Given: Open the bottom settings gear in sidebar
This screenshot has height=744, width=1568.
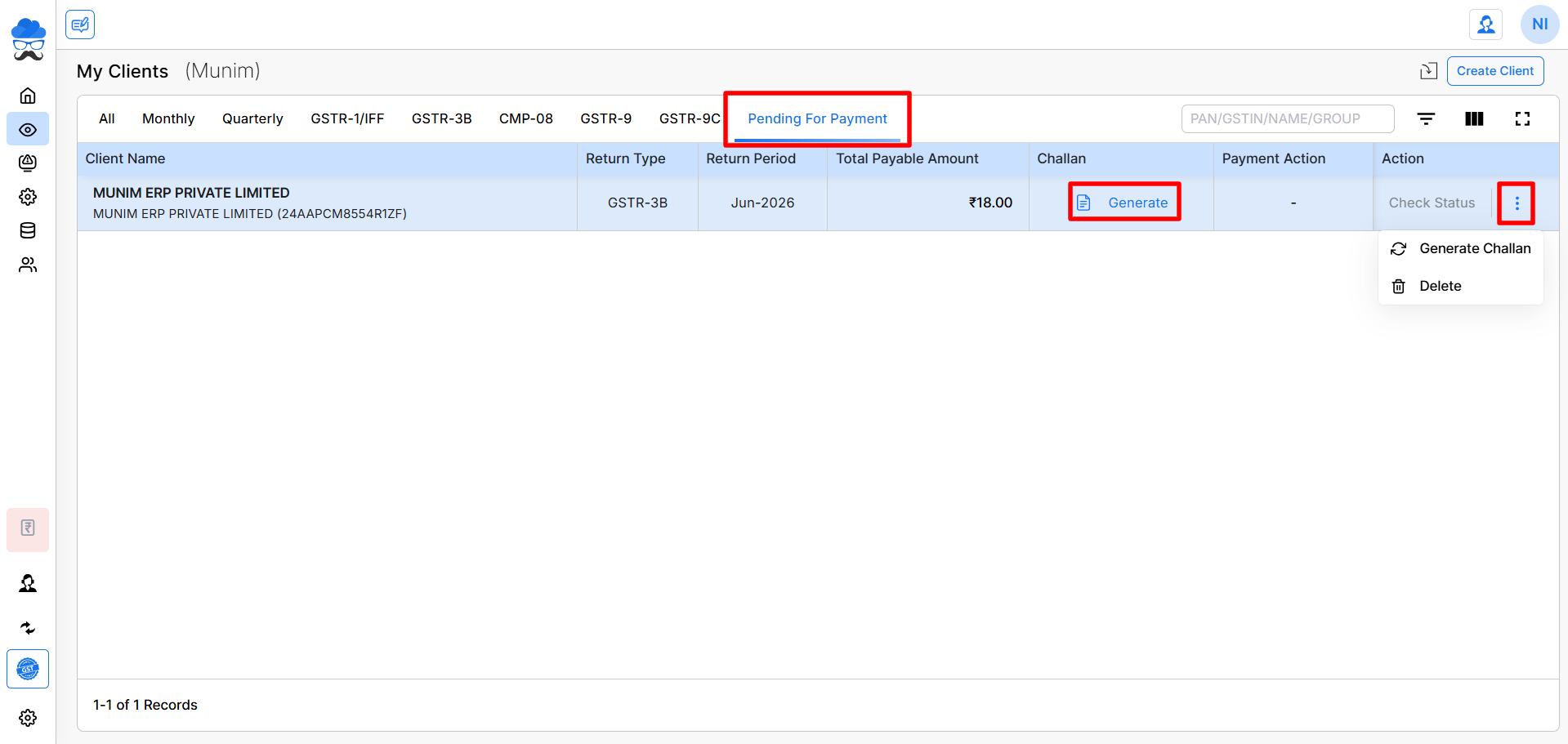Looking at the screenshot, I should pos(28,718).
